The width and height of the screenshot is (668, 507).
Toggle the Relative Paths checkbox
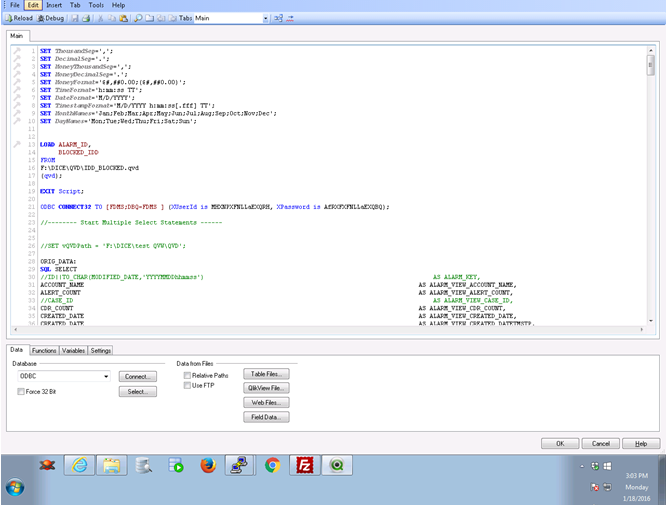click(x=187, y=375)
